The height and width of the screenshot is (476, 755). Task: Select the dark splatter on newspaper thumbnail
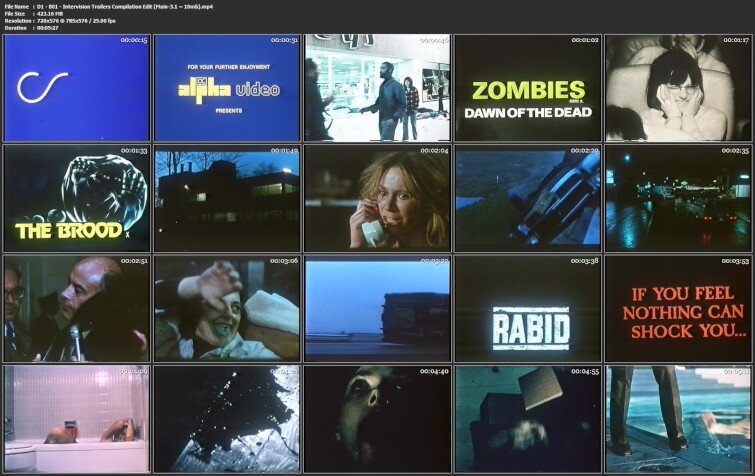tap(227, 419)
